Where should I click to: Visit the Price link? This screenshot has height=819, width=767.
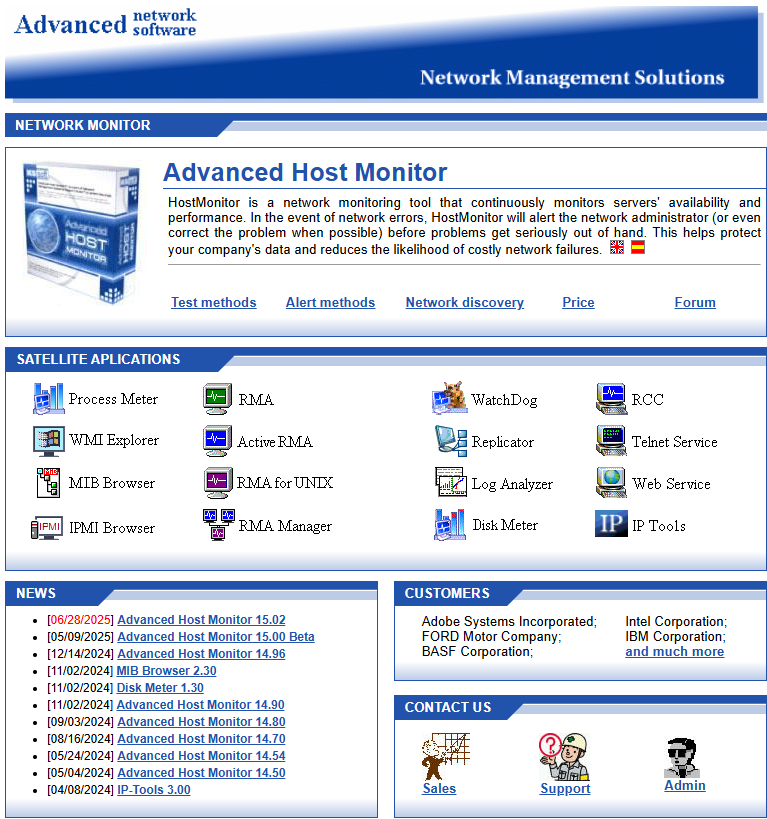coord(578,302)
